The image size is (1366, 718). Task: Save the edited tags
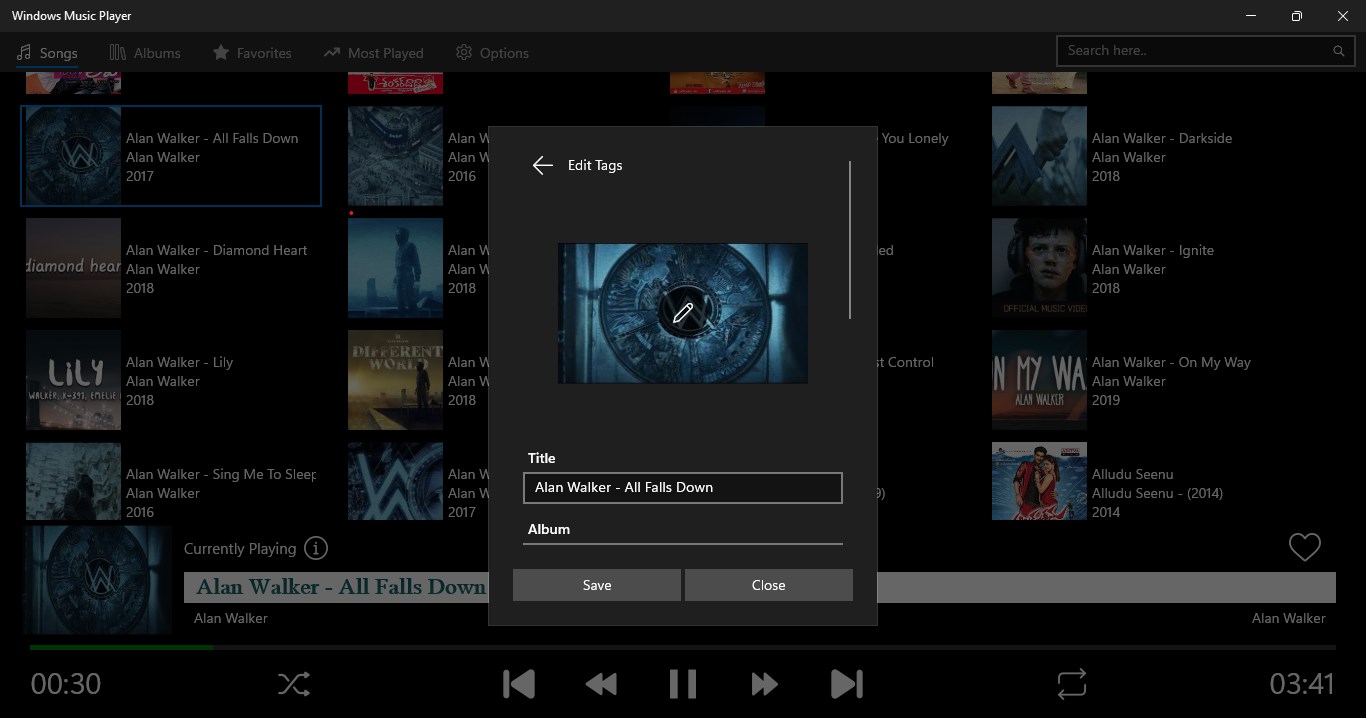pos(597,585)
